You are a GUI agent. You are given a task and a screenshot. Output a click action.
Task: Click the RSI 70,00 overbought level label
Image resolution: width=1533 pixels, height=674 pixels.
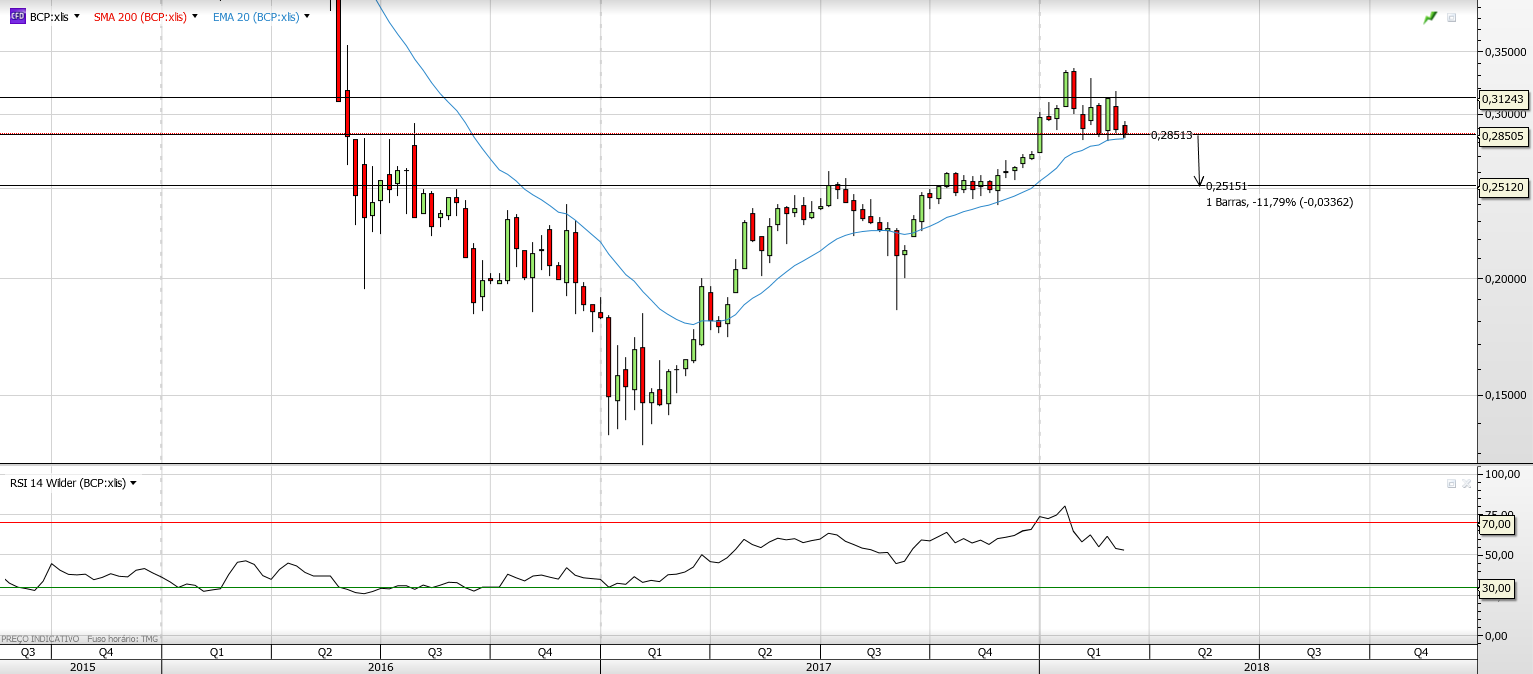(1495, 523)
